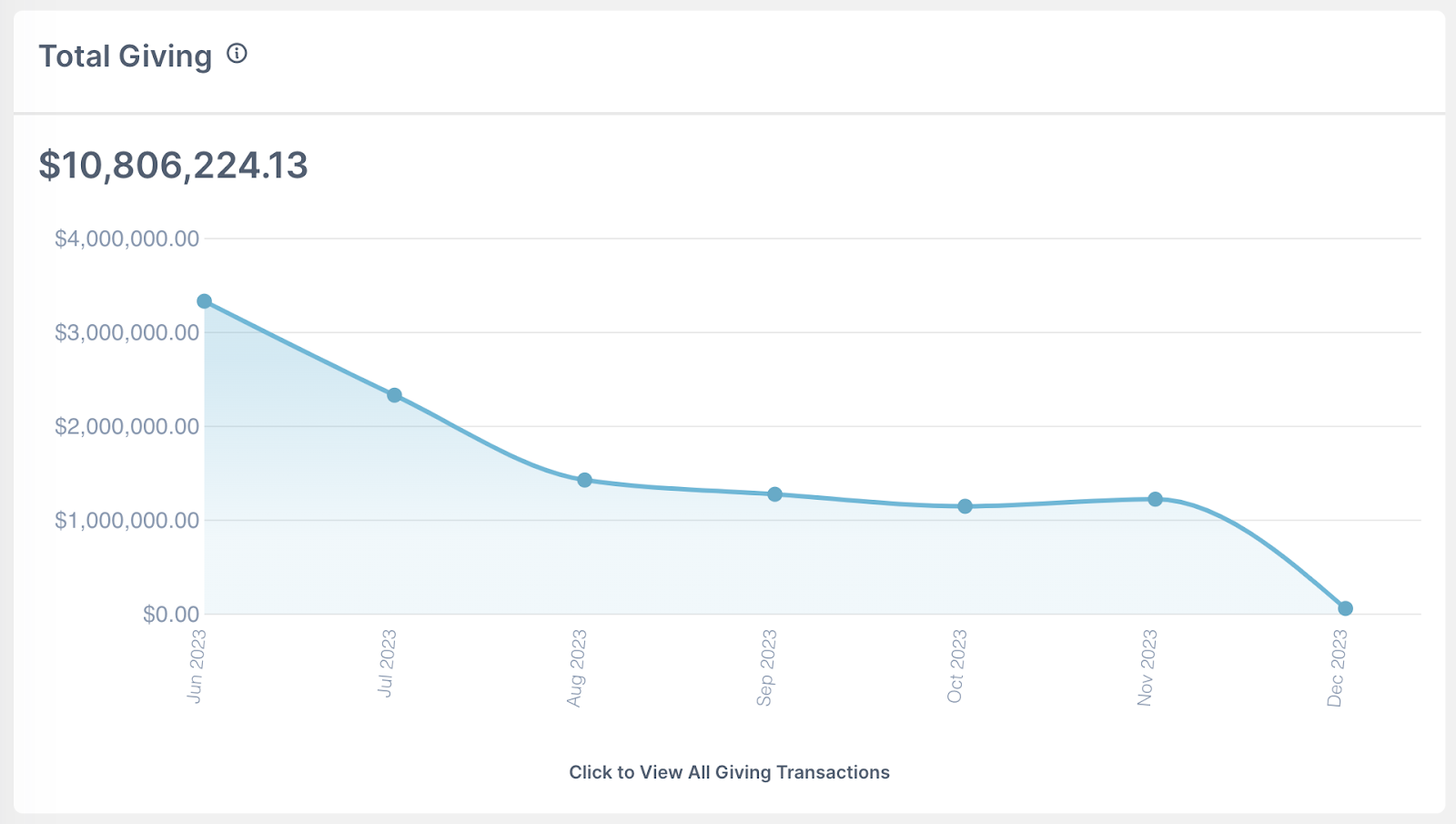Viewport: 1456px width, 824px height.
Task: Click the $4,000,000.00 y-axis label
Action: 126,239
